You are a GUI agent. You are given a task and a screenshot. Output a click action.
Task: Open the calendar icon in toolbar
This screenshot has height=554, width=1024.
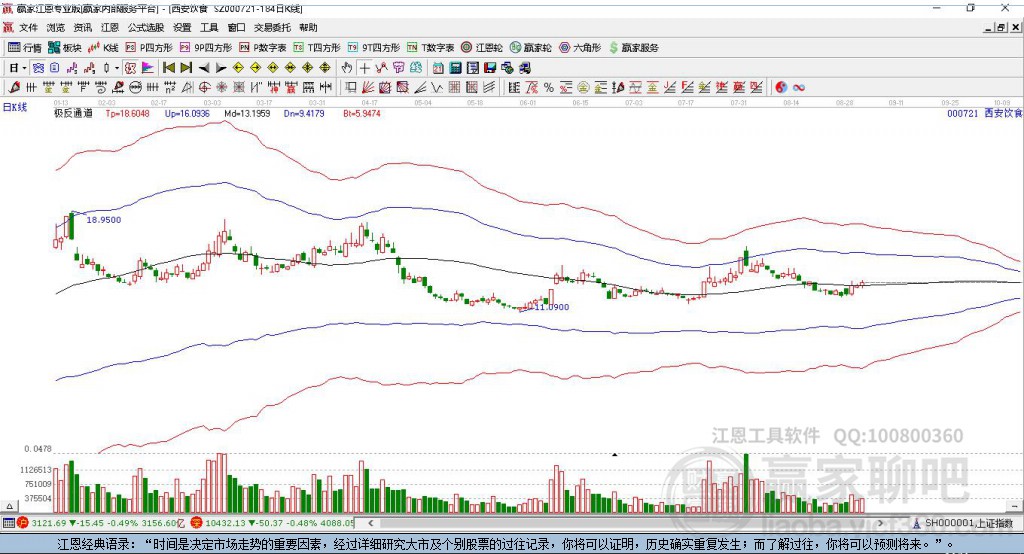[x=438, y=68]
